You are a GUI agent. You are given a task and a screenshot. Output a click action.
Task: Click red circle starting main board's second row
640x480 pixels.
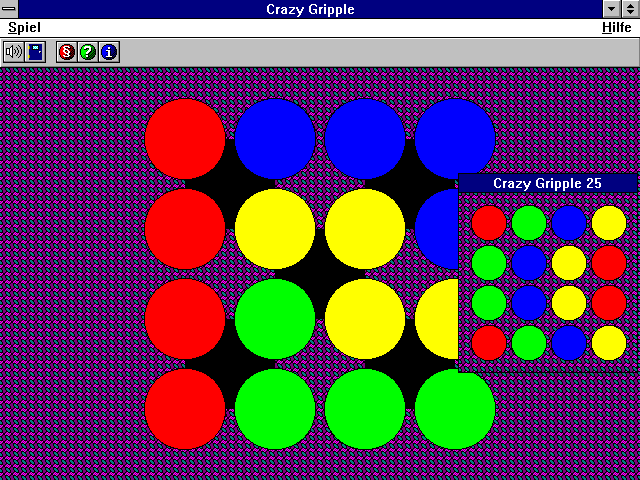(185, 229)
